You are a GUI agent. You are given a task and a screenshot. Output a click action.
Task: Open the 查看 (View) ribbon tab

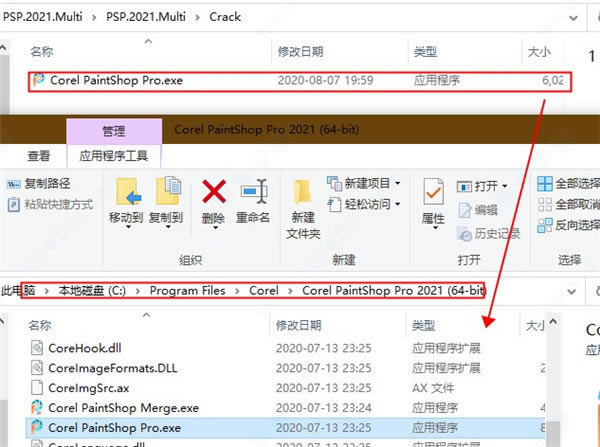[x=39, y=156]
